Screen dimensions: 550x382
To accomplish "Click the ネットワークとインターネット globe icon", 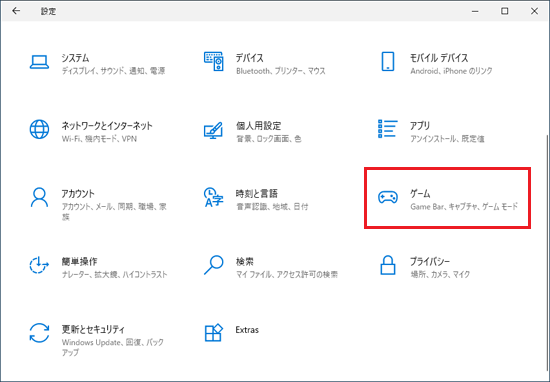I will (x=39, y=129).
